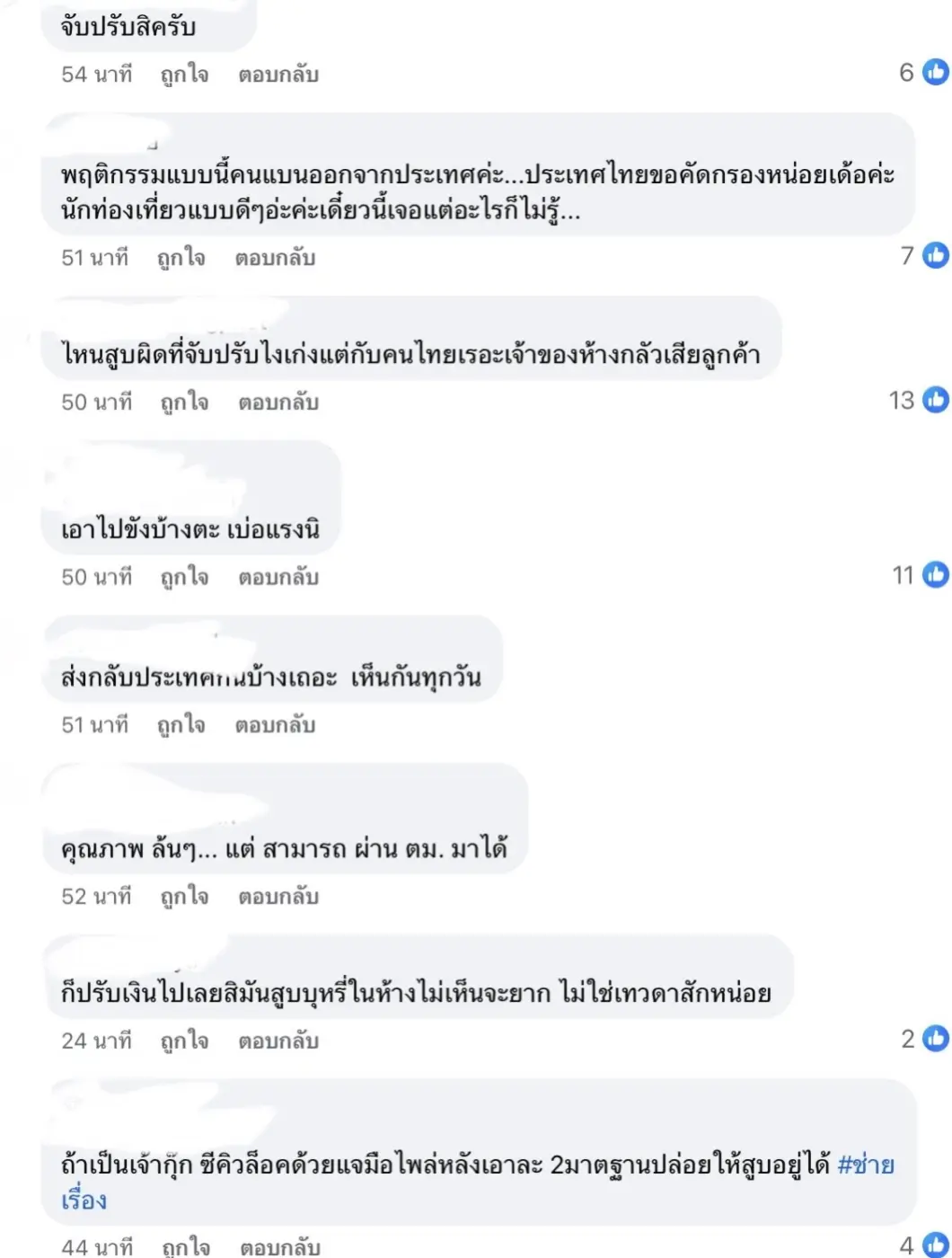Open the like reactions with 4 count
Screen dimensions: 952x1258
pyautogui.click(x=924, y=1245)
